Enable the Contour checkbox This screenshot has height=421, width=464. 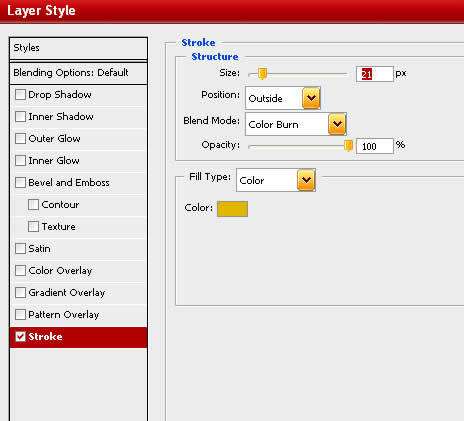click(x=33, y=204)
